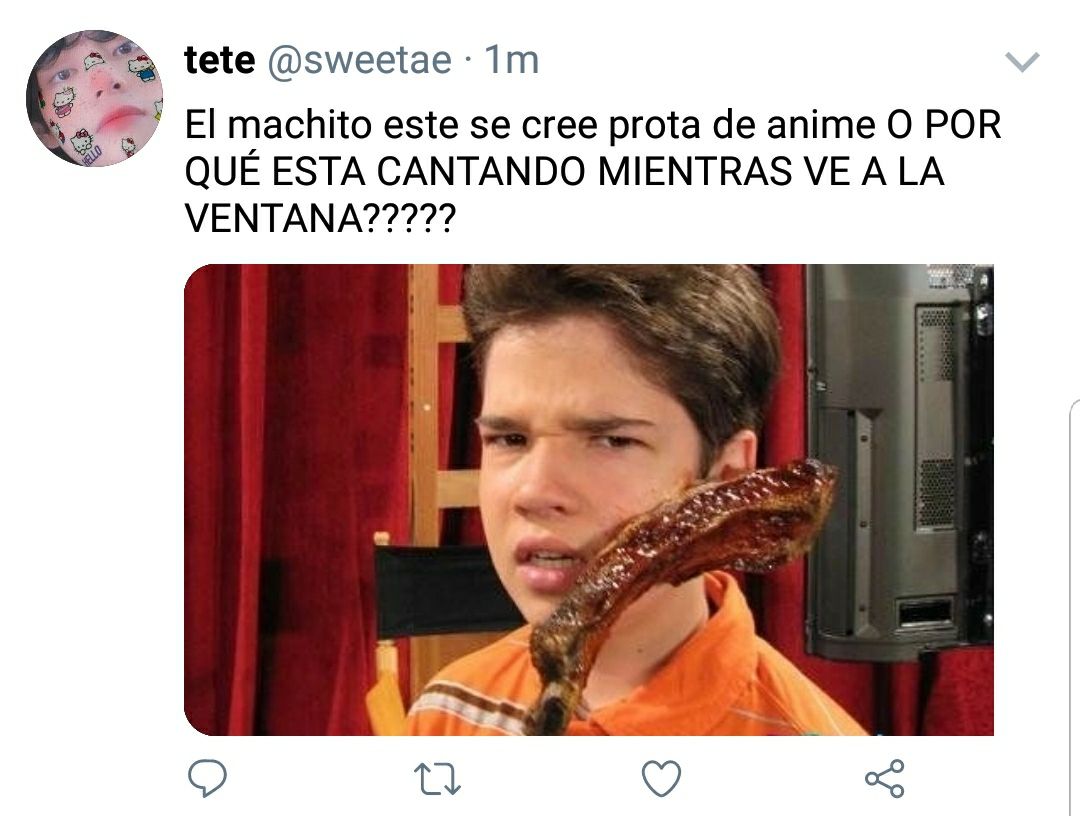Select the word VENTANA????? in tweet

tap(320, 220)
